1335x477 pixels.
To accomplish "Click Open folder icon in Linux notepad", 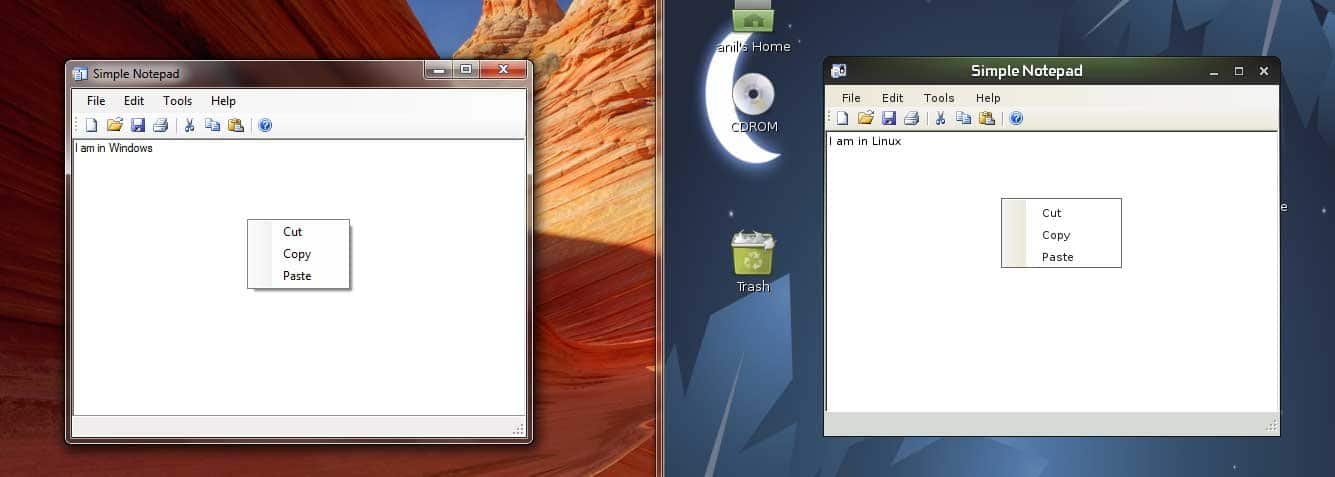I will point(866,118).
